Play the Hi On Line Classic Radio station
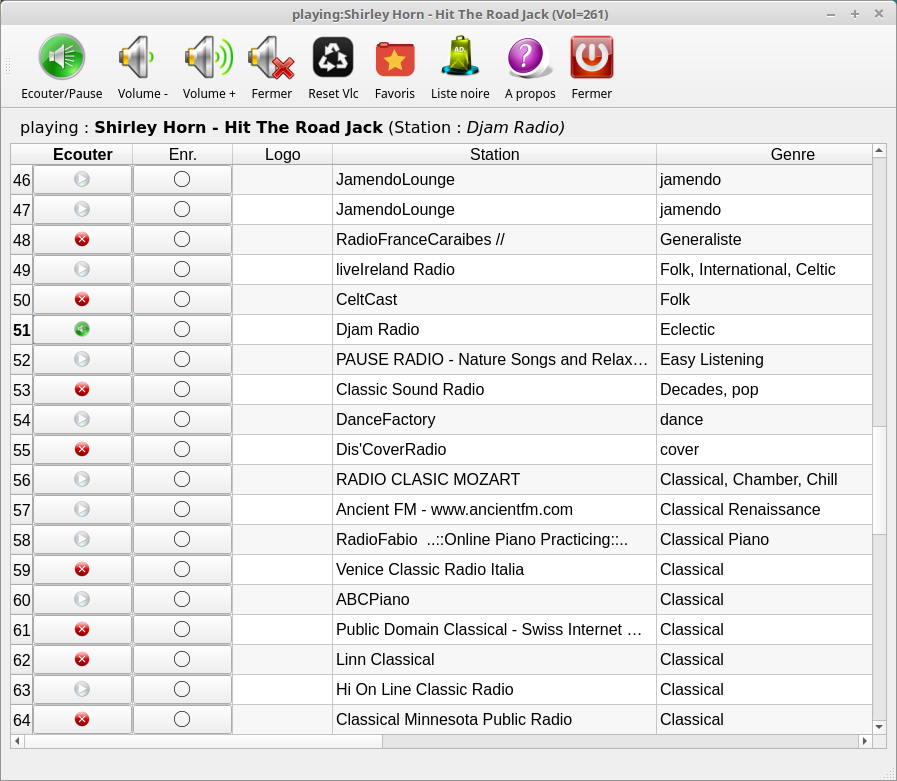Screen dimensions: 897x781 [82, 689]
